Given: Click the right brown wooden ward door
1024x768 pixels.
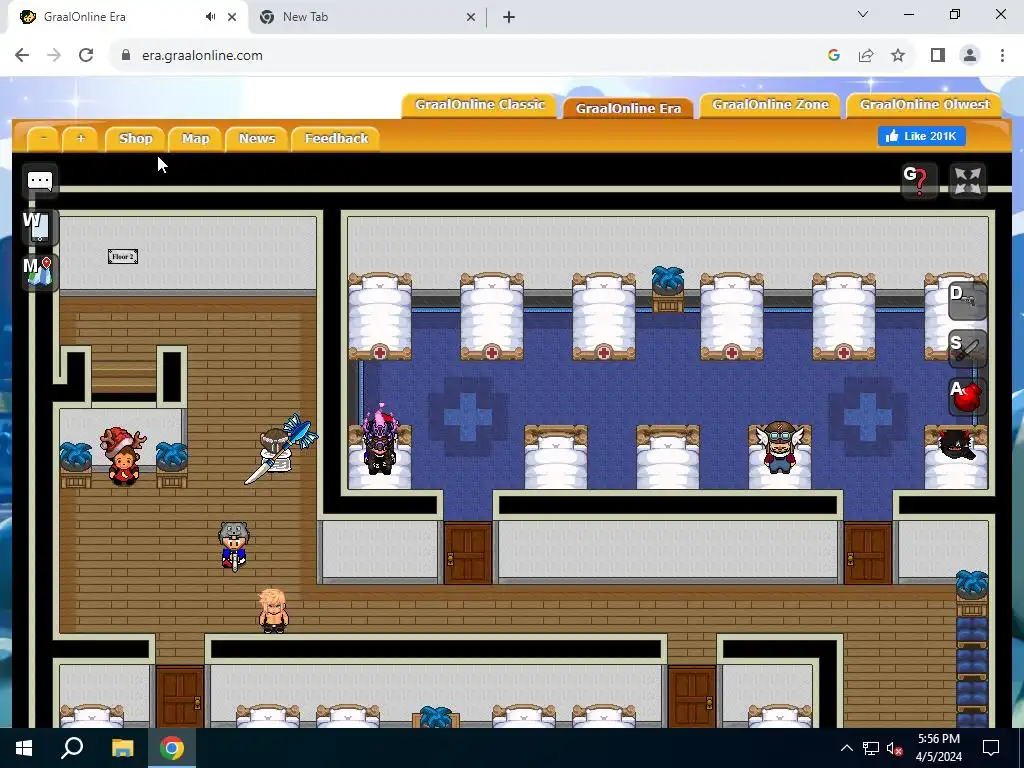Looking at the screenshot, I should (867, 552).
